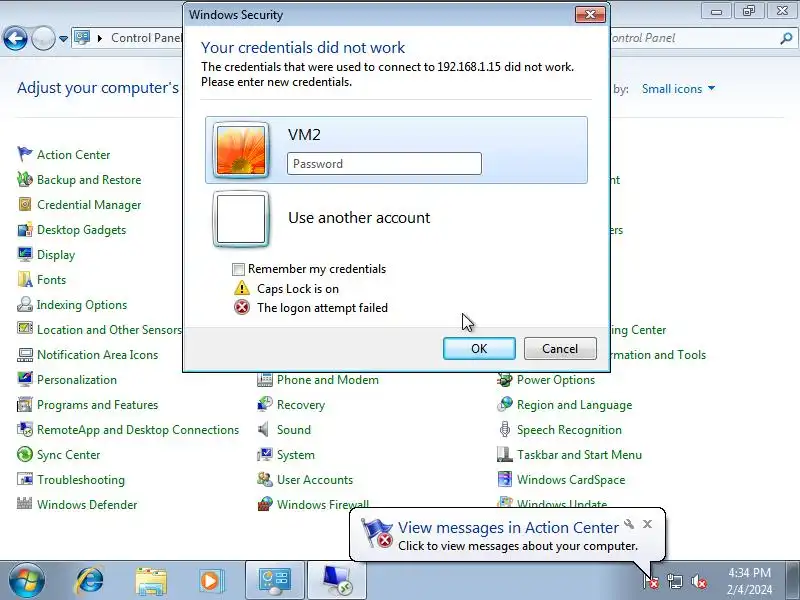Open the Desktop Gadgets icon
Viewport: 800px width, 600px height.
point(24,229)
